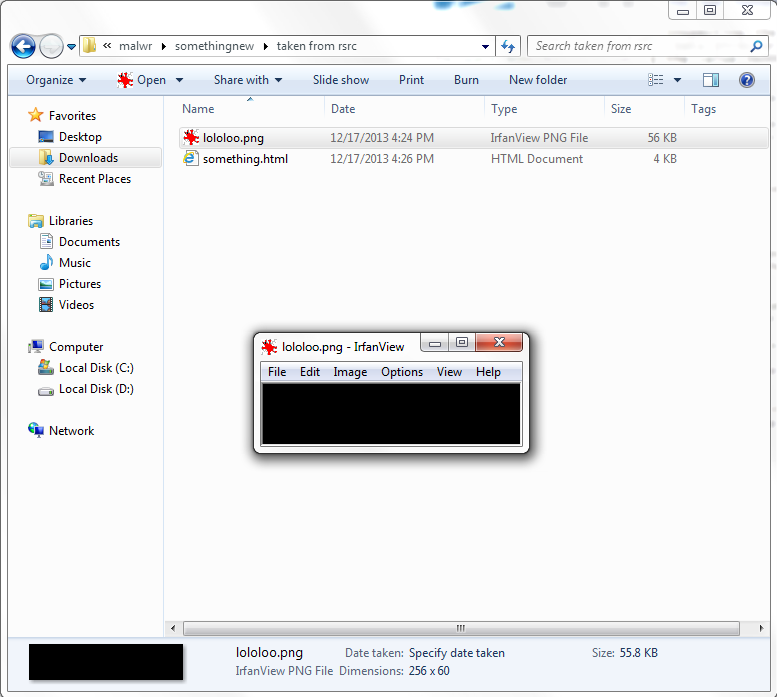This screenshot has height=697, width=777.
Task: Open Videos library
Action: pos(76,305)
